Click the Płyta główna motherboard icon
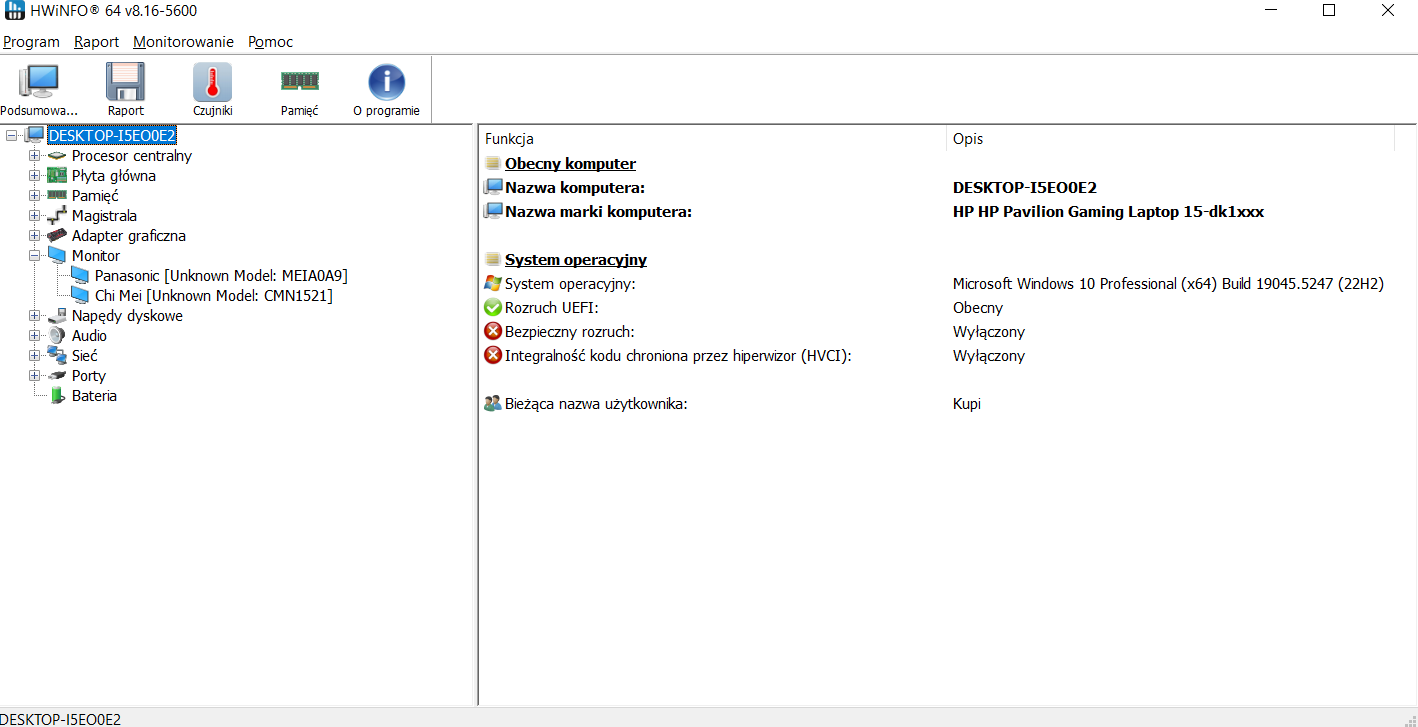The width and height of the screenshot is (1418, 727). point(57,176)
